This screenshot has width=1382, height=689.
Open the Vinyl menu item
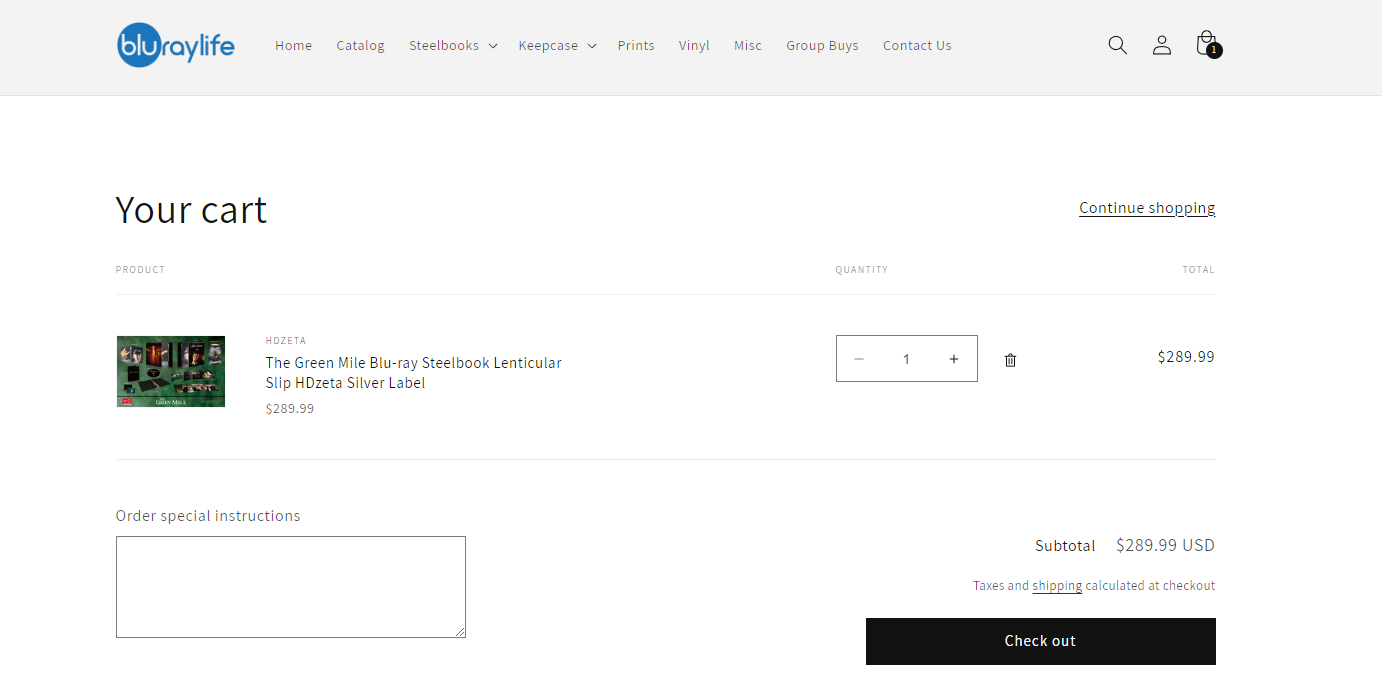coord(694,45)
